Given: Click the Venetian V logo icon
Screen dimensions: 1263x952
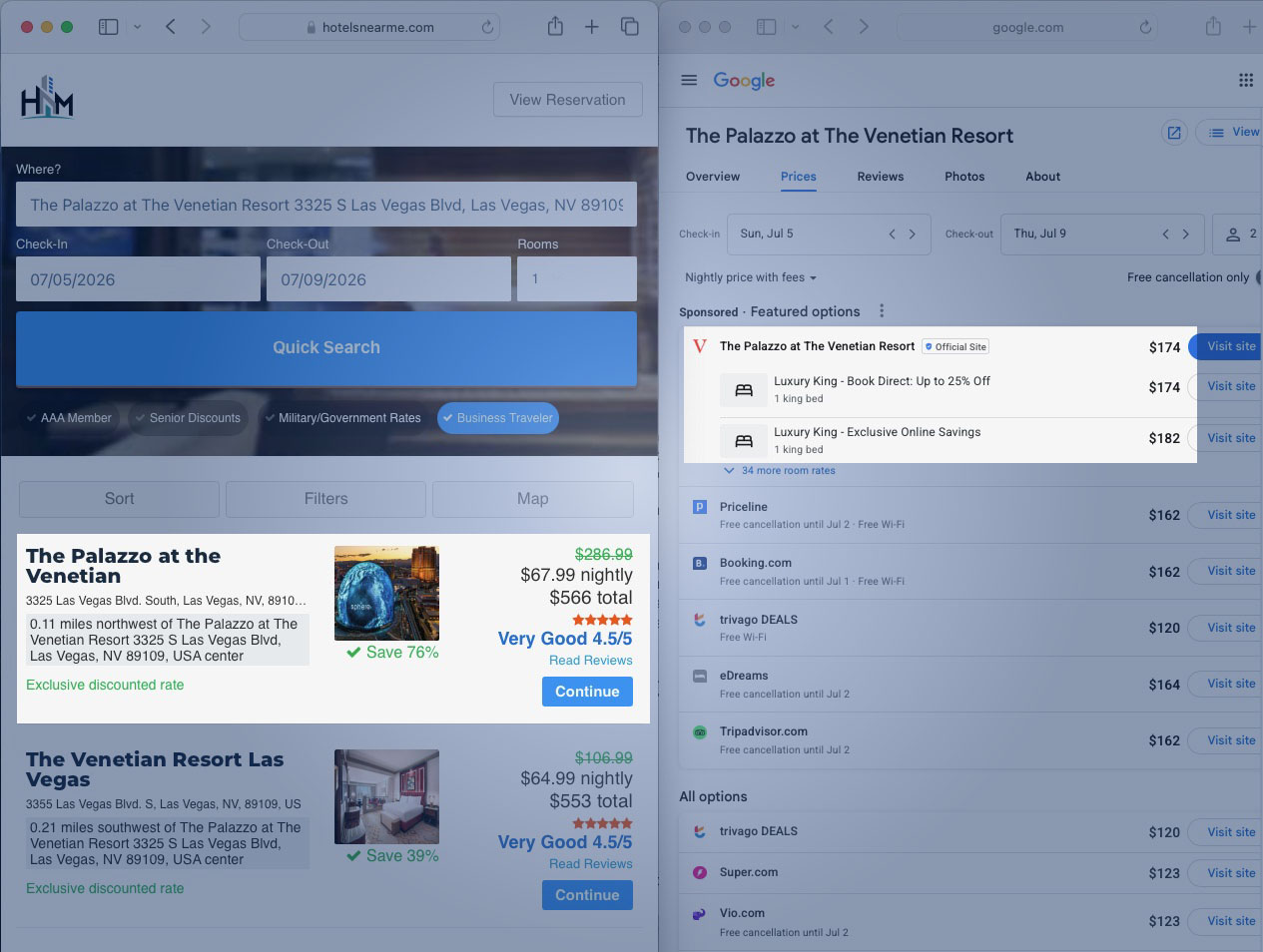Looking at the screenshot, I should 700,346.
